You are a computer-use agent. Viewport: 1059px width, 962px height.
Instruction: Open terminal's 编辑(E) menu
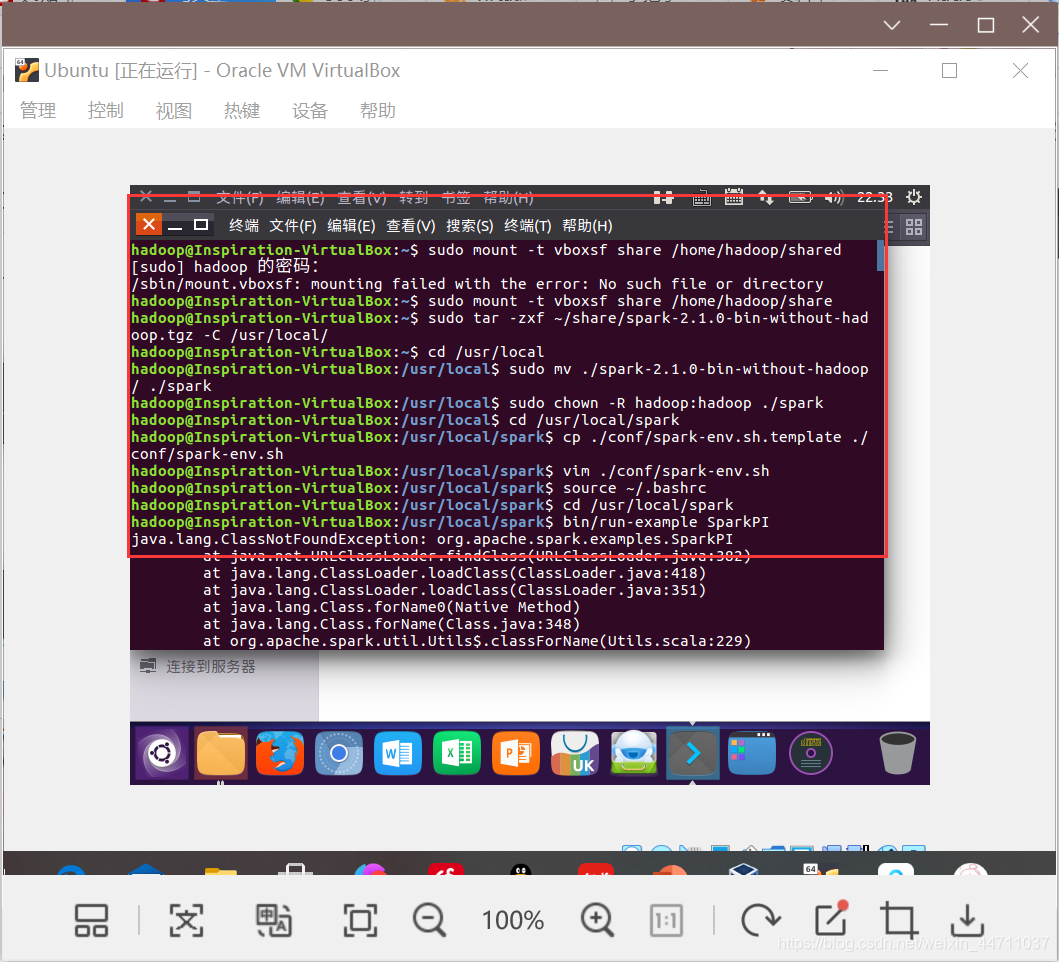[351, 226]
